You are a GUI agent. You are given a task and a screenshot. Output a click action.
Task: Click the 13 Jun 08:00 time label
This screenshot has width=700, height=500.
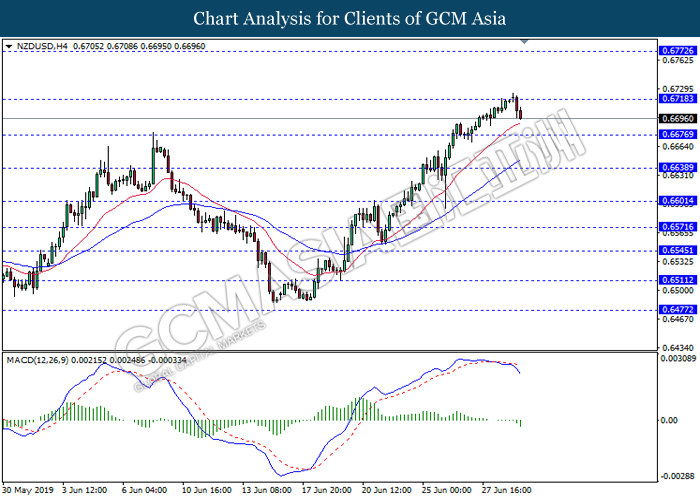[x=267, y=490]
